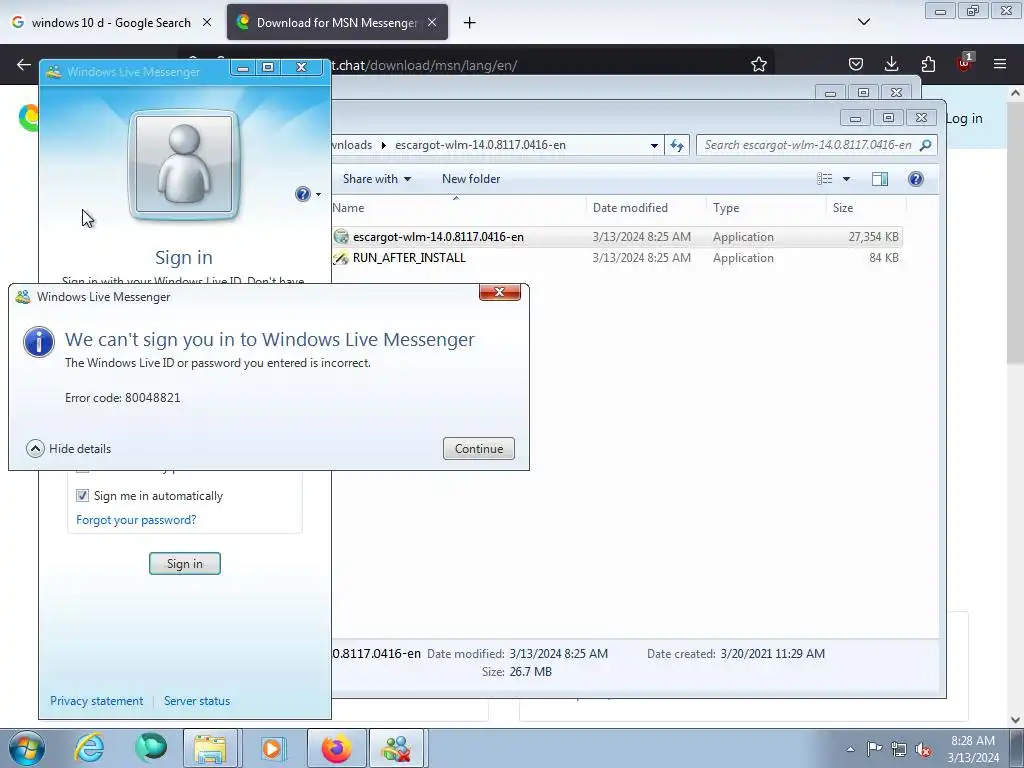The height and width of the screenshot is (768, 1024).
Task: Click Log in on the web page
Action: coord(964,119)
